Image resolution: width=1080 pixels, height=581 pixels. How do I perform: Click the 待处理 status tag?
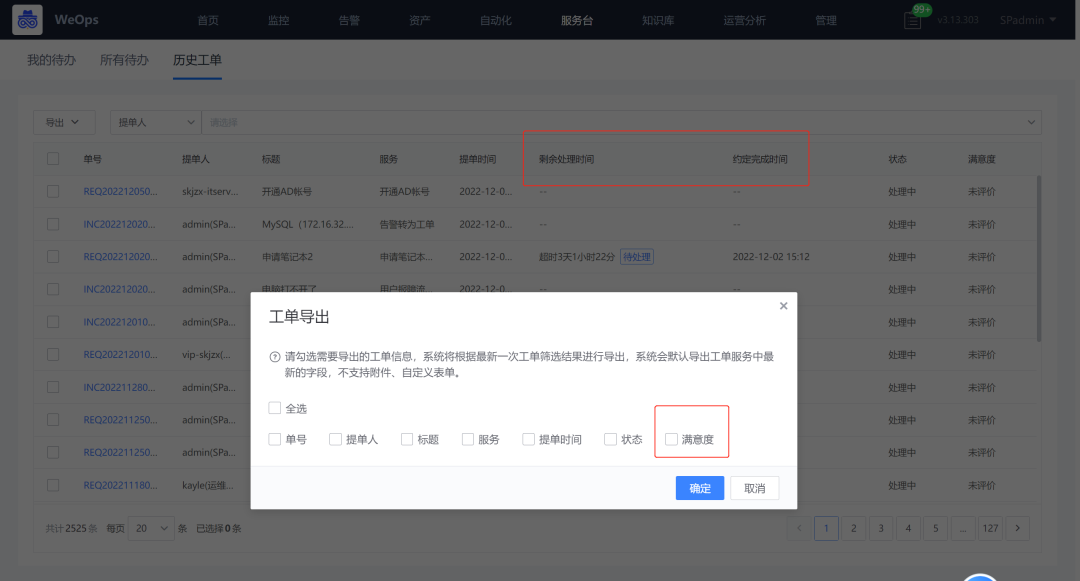click(x=636, y=257)
